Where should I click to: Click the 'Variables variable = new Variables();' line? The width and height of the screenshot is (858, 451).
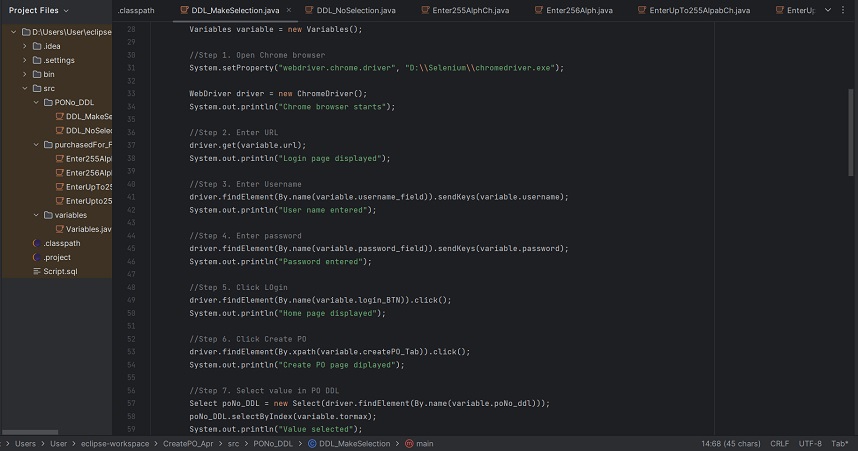coord(276,30)
